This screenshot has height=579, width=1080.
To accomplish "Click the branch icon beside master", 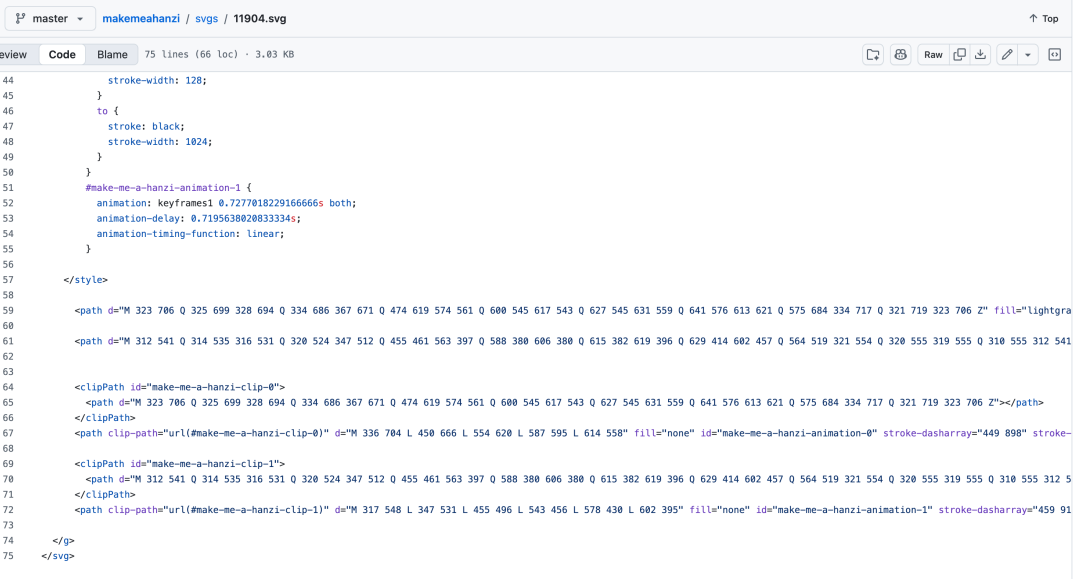I will [x=21, y=19].
